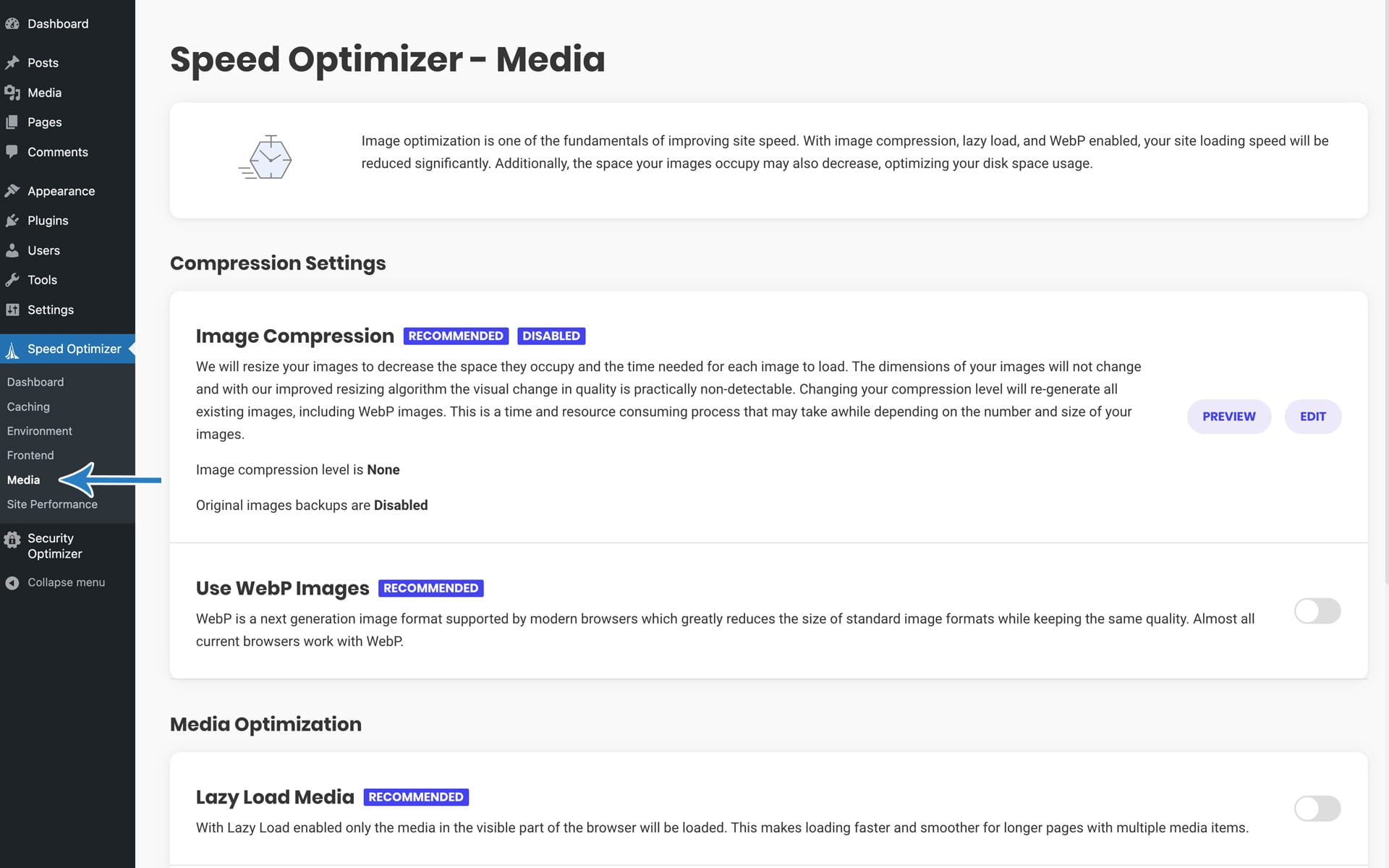Click the Plugins plug icon
Image resolution: width=1389 pixels, height=868 pixels.
pos(12,221)
